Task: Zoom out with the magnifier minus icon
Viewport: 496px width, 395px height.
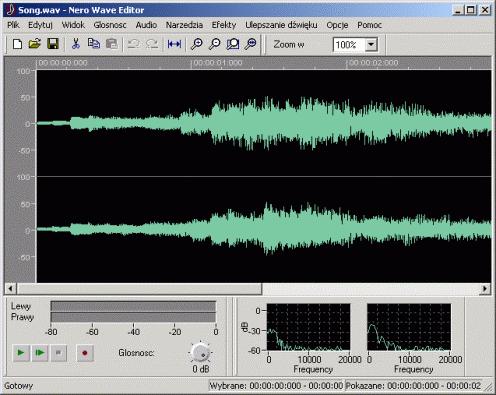Action: pos(215,44)
